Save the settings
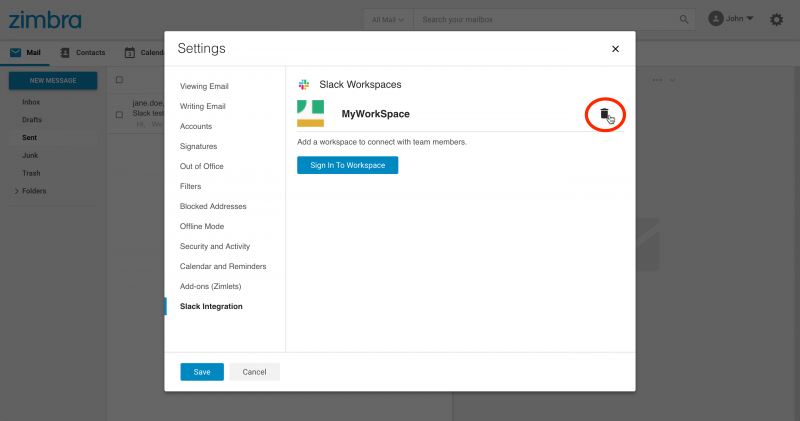Viewport: 800px width, 421px height. (202, 372)
